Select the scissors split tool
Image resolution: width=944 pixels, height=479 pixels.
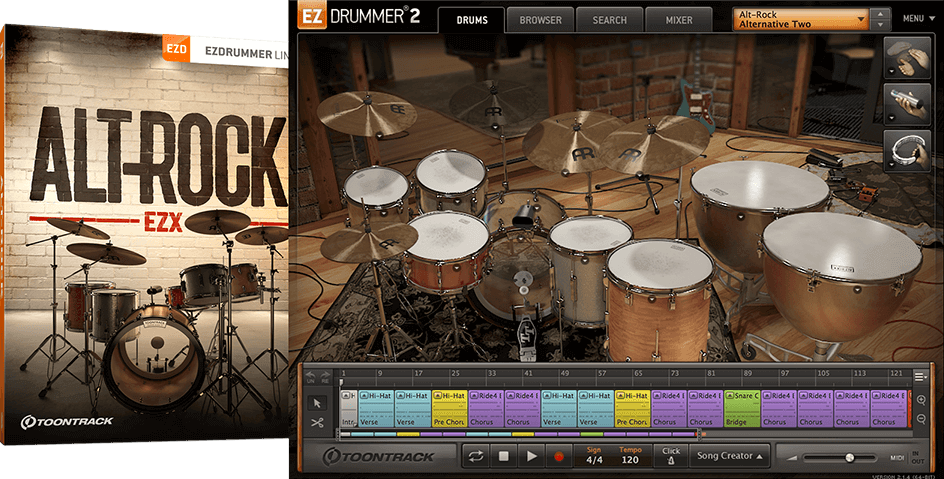pyautogui.click(x=318, y=423)
